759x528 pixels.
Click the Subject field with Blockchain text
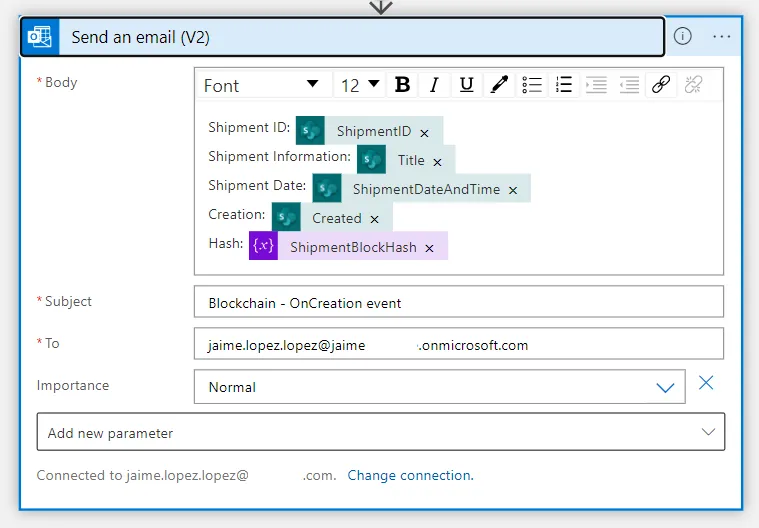click(459, 302)
